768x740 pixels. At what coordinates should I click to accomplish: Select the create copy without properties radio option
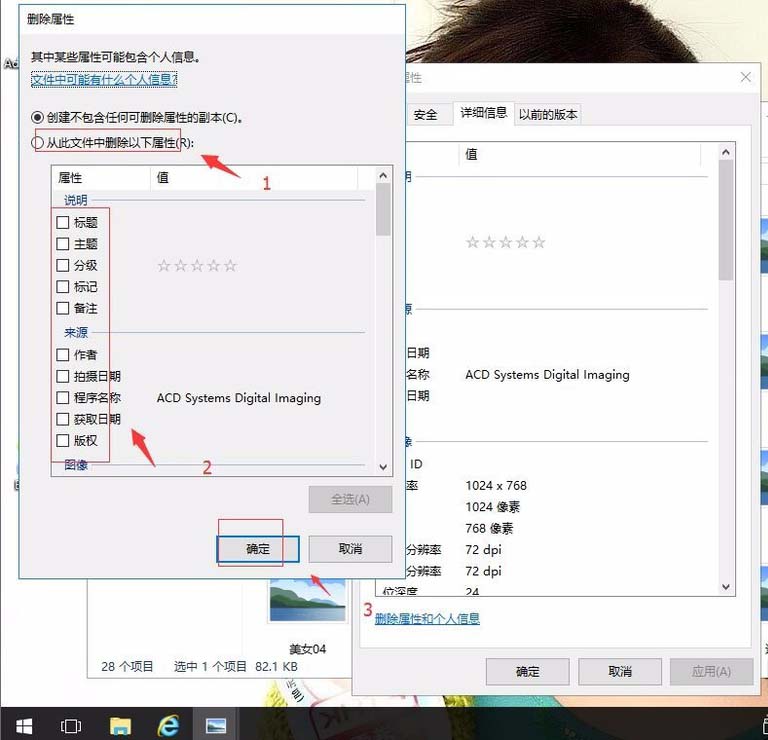tap(38, 118)
